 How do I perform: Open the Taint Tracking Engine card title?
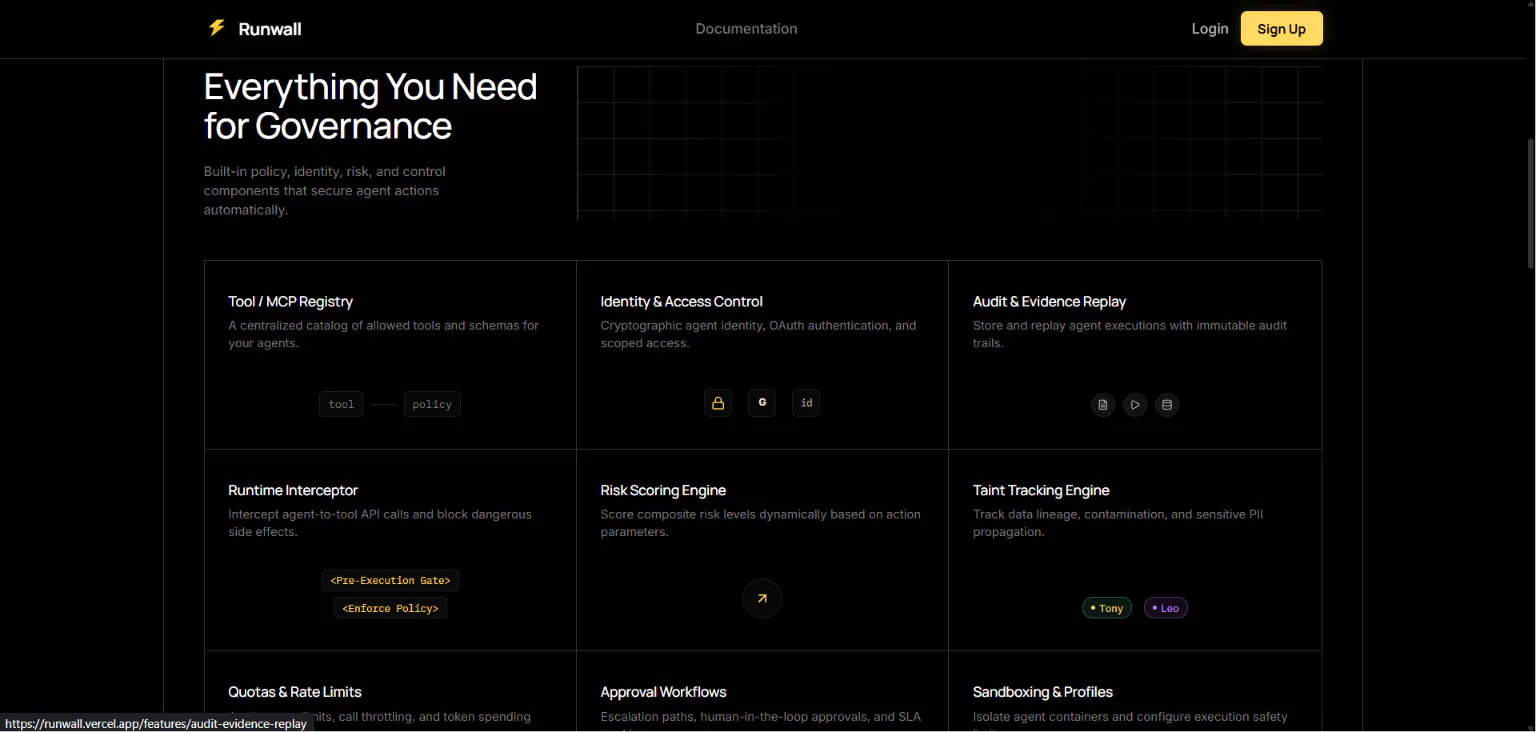pos(1041,490)
